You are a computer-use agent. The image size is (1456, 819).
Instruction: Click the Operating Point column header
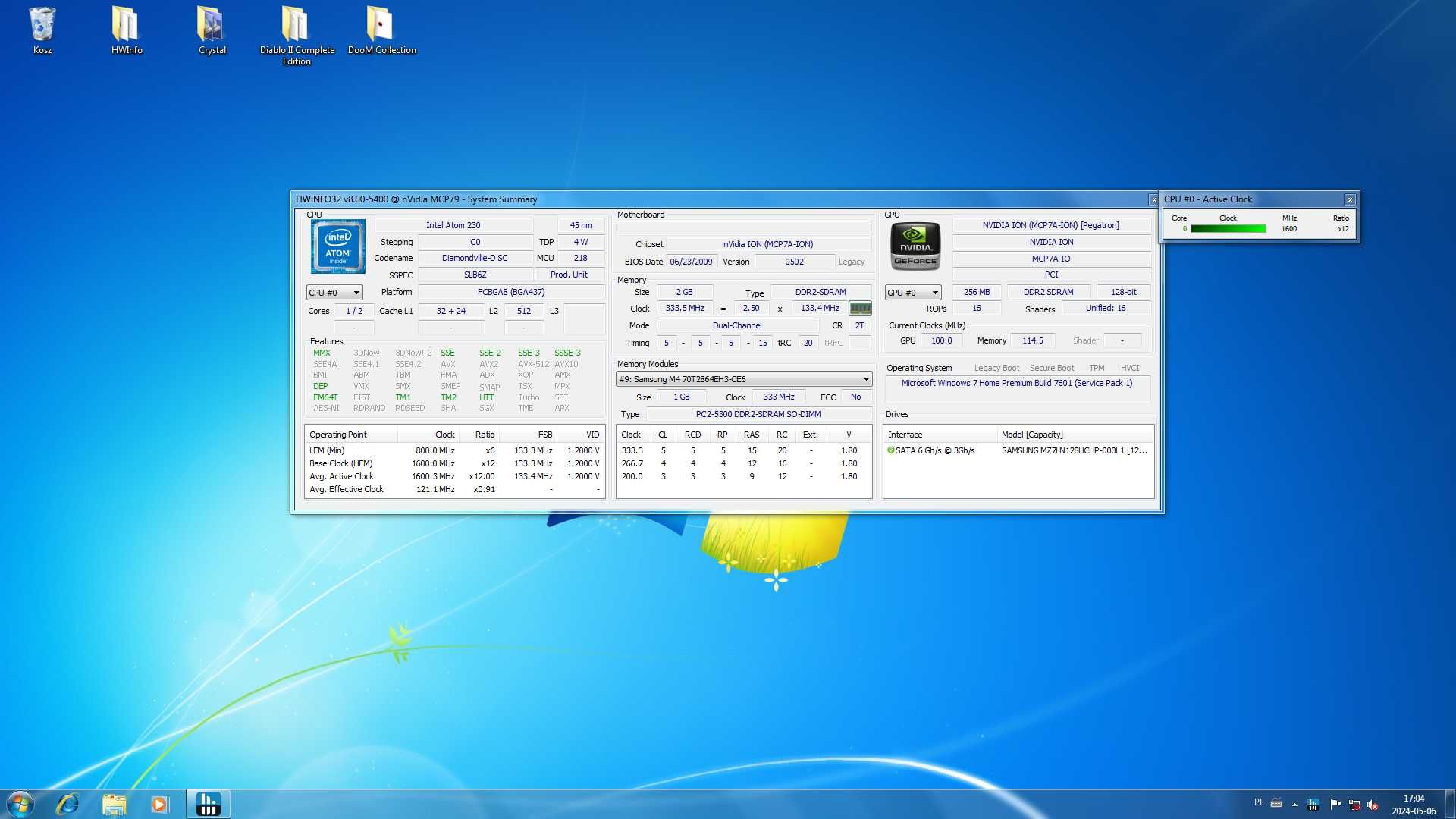pos(351,435)
